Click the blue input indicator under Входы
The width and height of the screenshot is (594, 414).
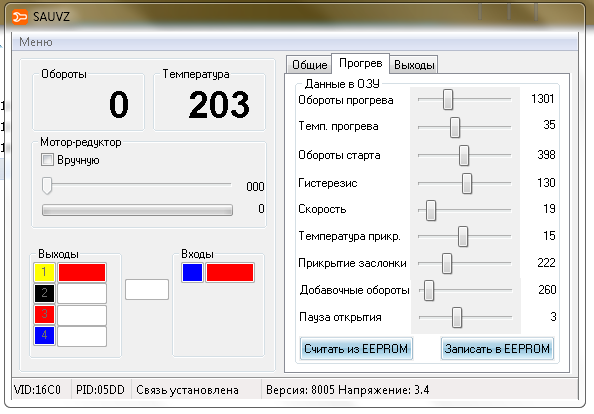192,272
